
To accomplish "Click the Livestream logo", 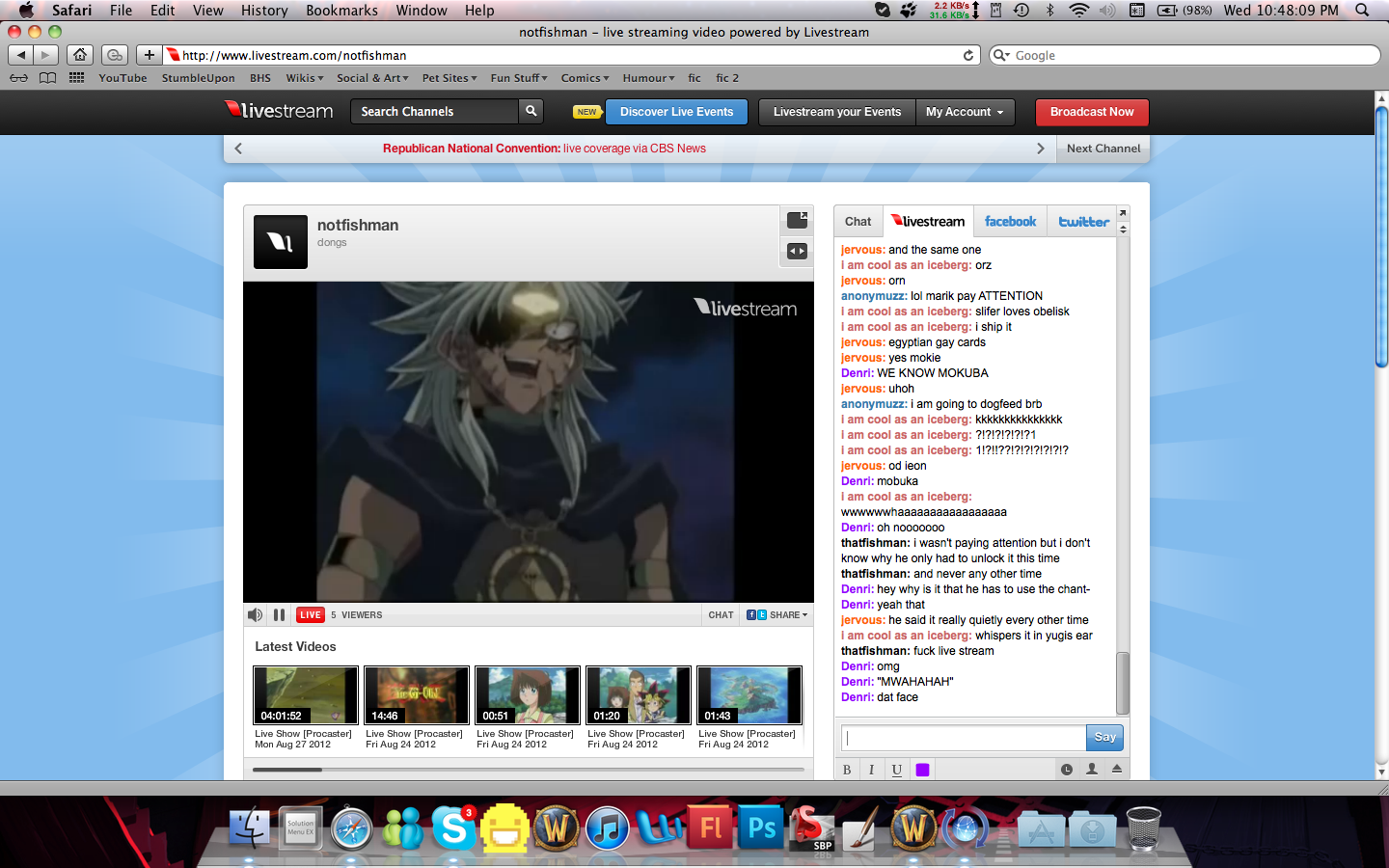I will tap(279, 111).
